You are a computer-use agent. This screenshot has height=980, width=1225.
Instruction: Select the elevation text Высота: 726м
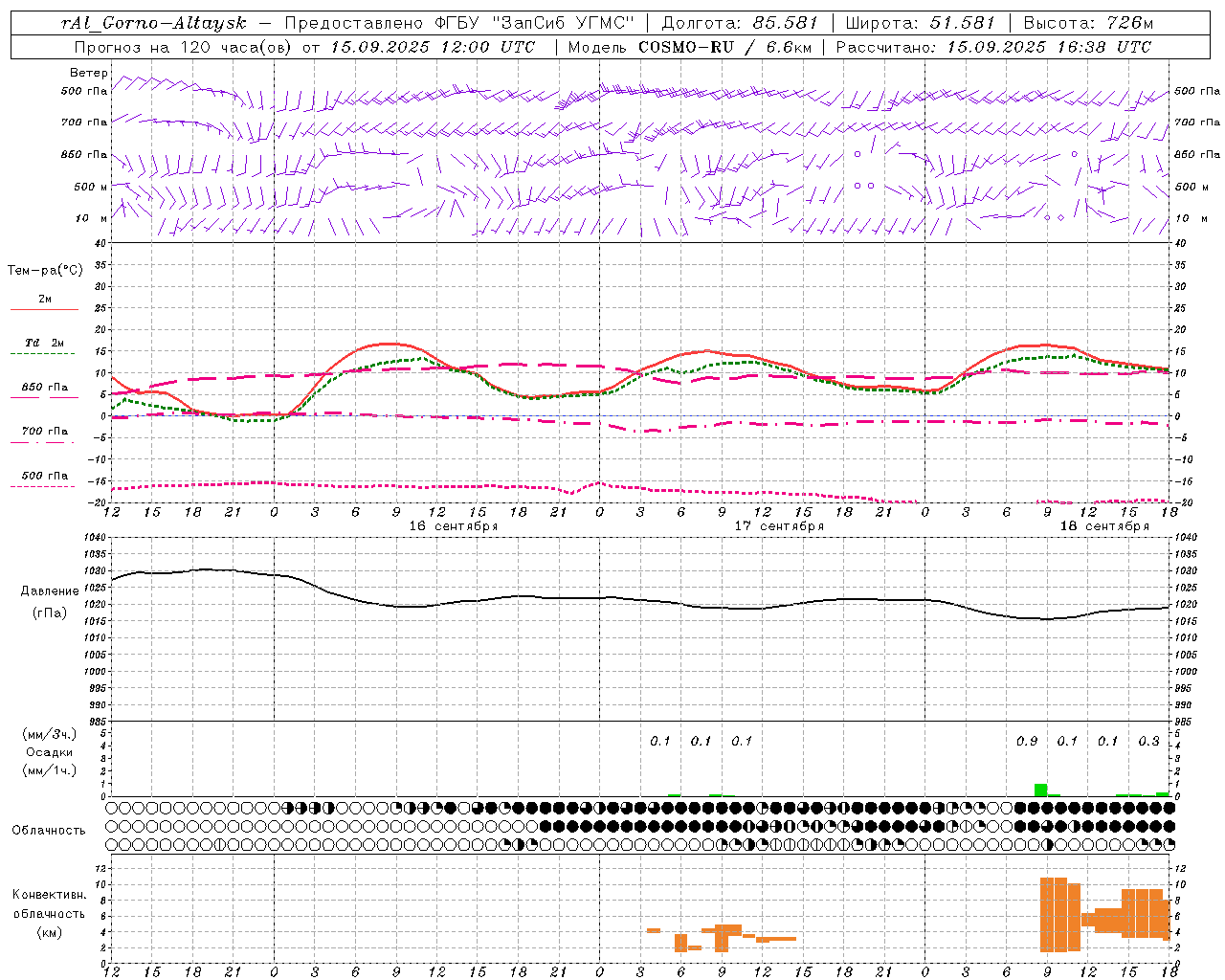1088,23
